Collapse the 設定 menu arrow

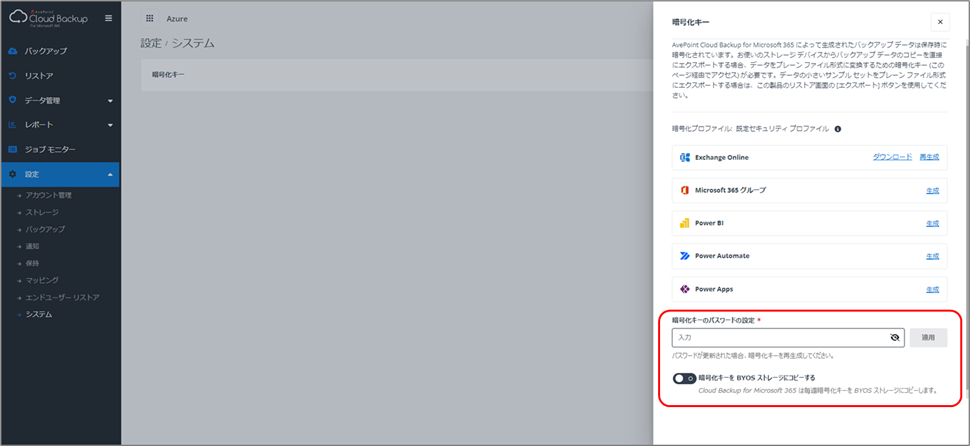[x=110, y=175]
